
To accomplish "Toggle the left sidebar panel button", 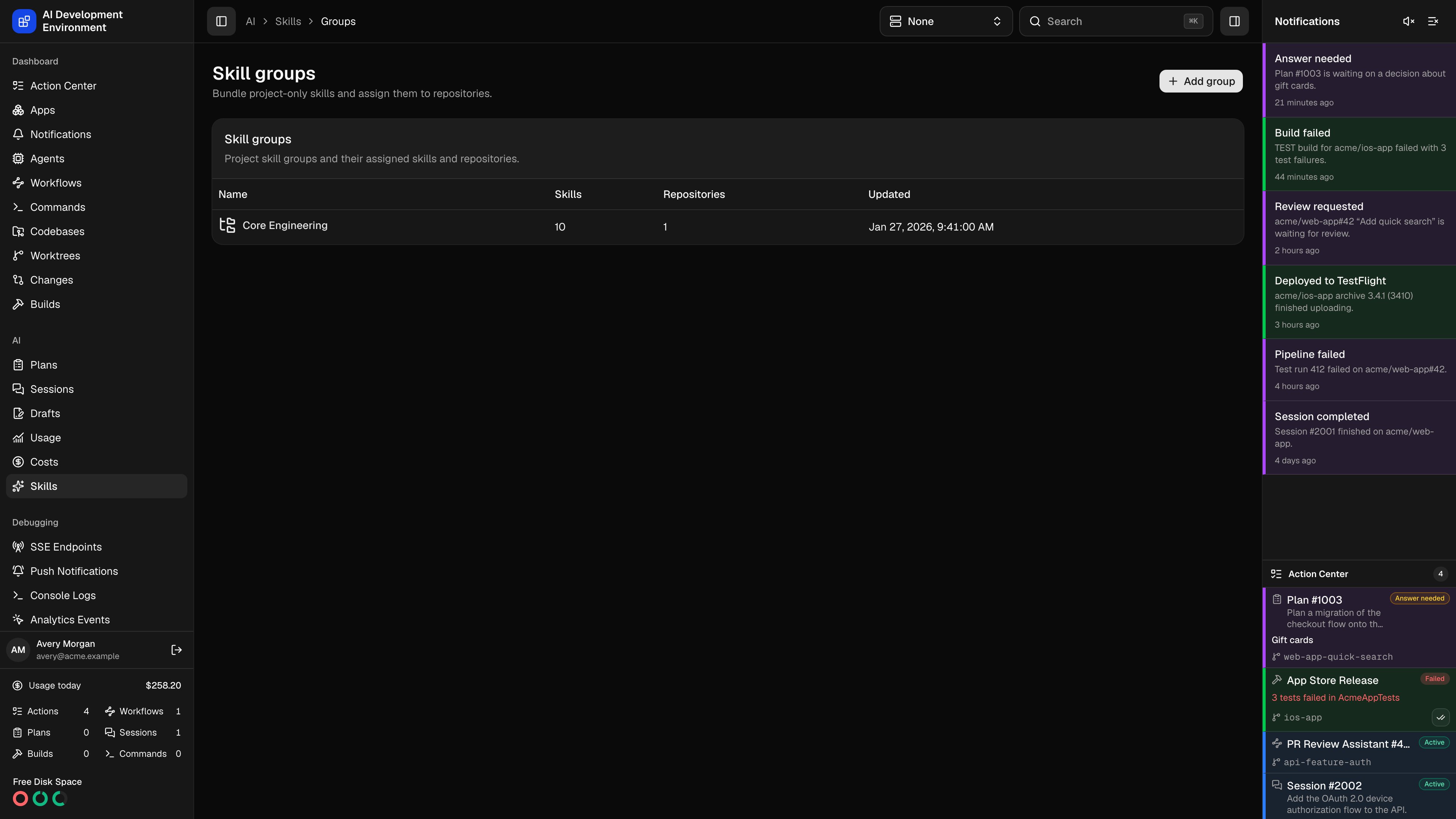I will point(221,22).
